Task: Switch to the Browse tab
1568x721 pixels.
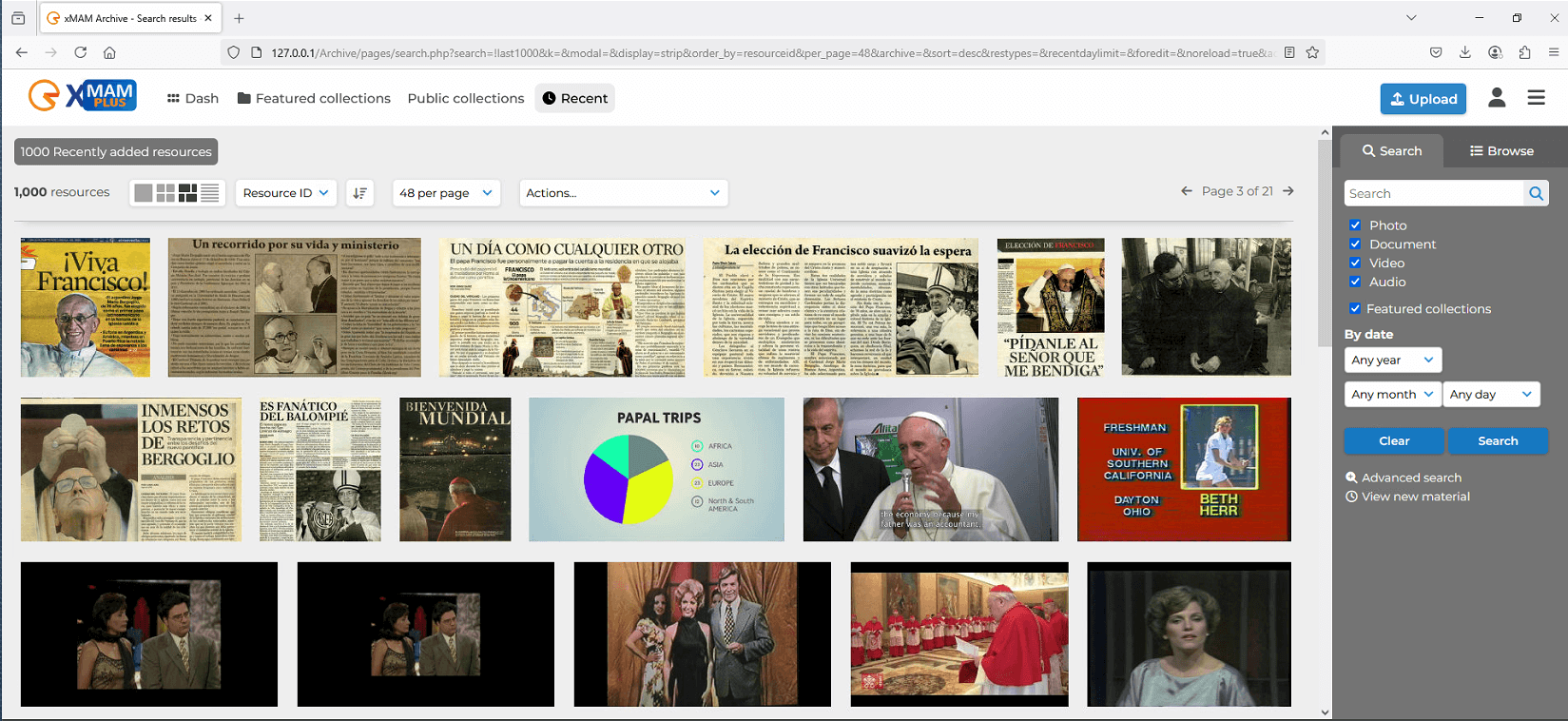Action: coord(1501,151)
